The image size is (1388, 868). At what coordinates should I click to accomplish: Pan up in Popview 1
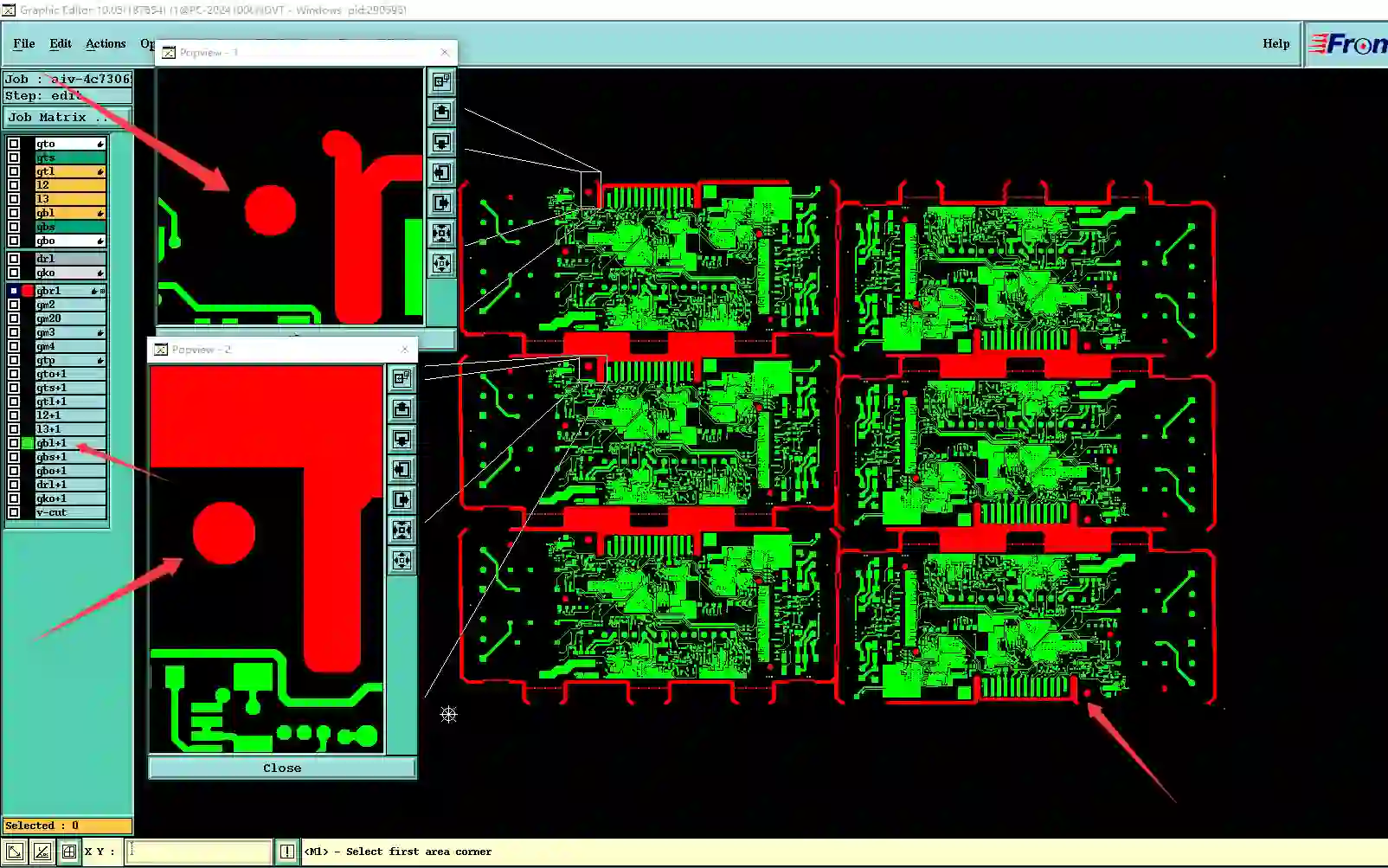pos(441,112)
